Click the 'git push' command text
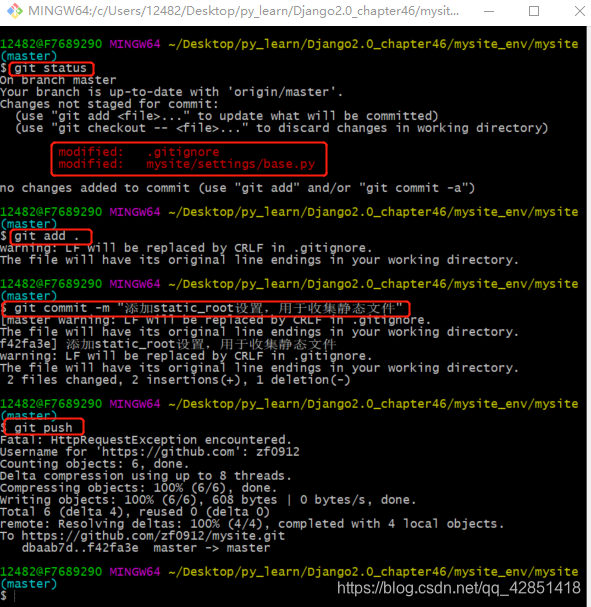This screenshot has height=607, width=591. click(43, 428)
